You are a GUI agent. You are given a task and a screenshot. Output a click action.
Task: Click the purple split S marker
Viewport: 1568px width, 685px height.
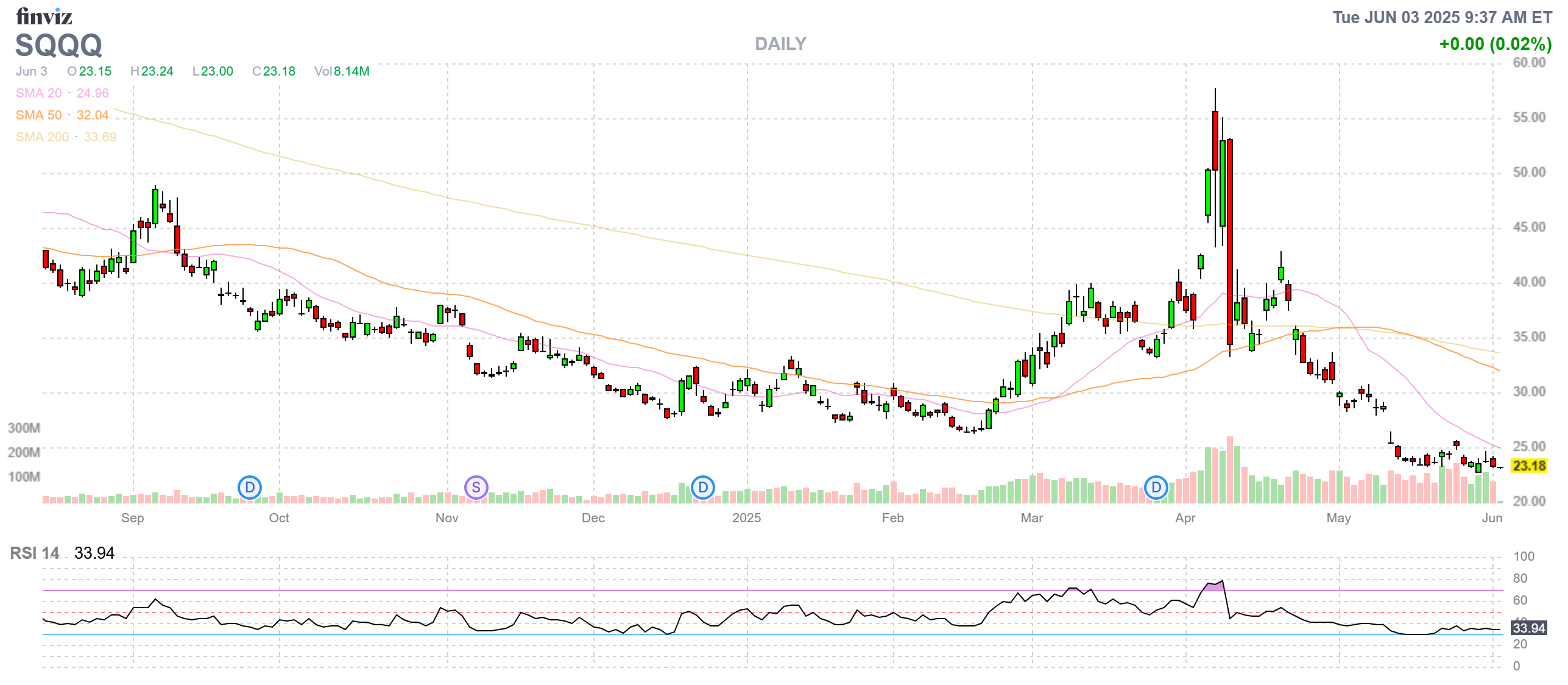tap(476, 488)
